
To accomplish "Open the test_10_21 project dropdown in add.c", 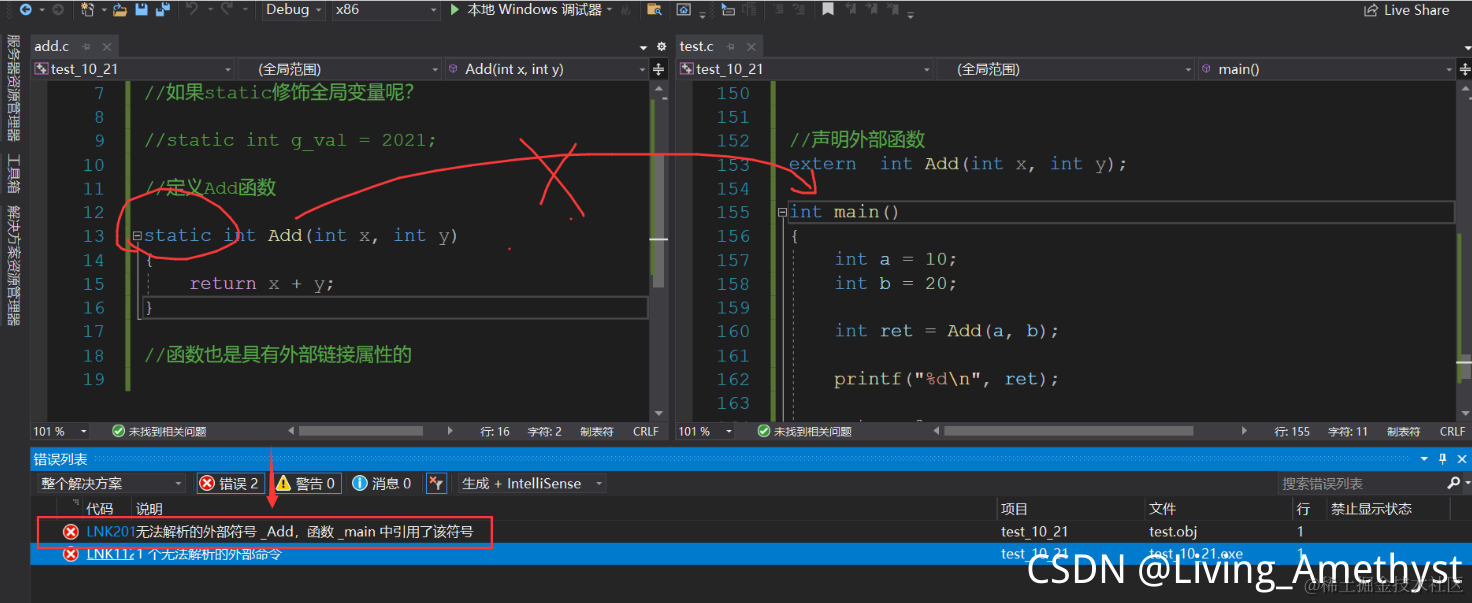I will pyautogui.click(x=133, y=69).
